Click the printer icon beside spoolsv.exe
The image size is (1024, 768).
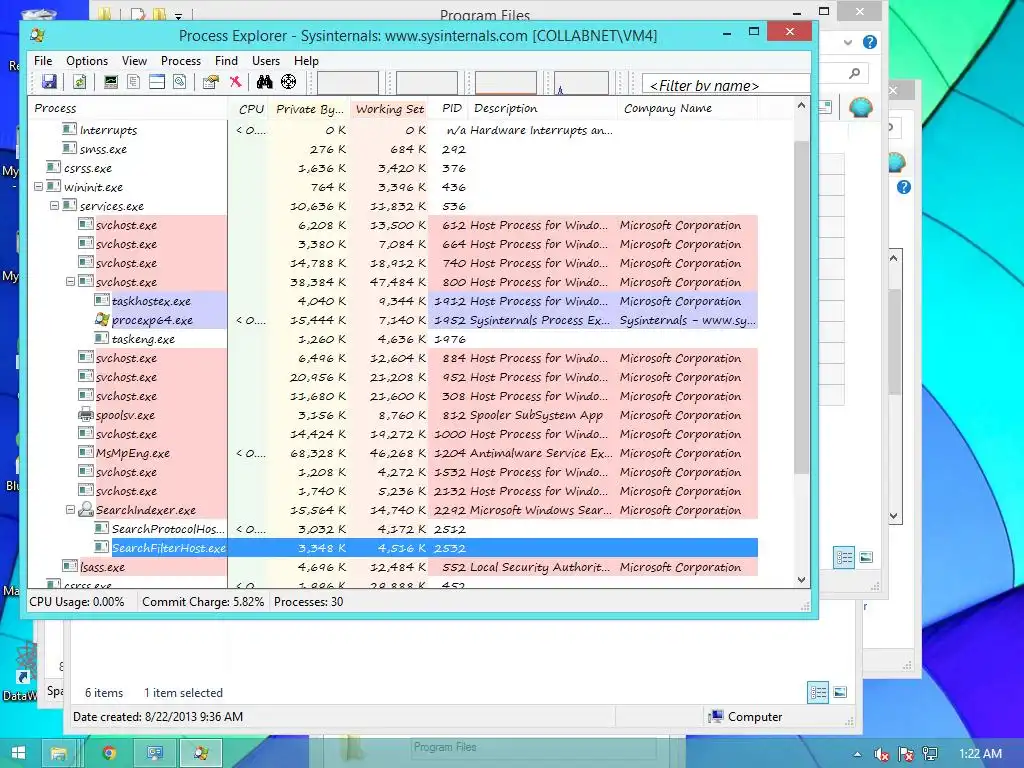(x=86, y=414)
